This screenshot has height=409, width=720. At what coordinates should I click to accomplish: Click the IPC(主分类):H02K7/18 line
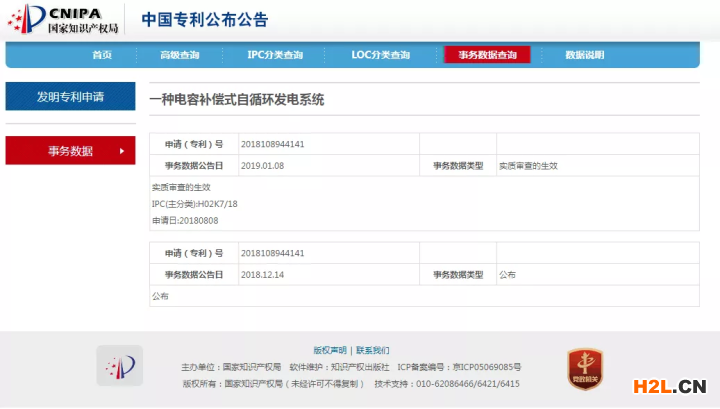coord(195,204)
